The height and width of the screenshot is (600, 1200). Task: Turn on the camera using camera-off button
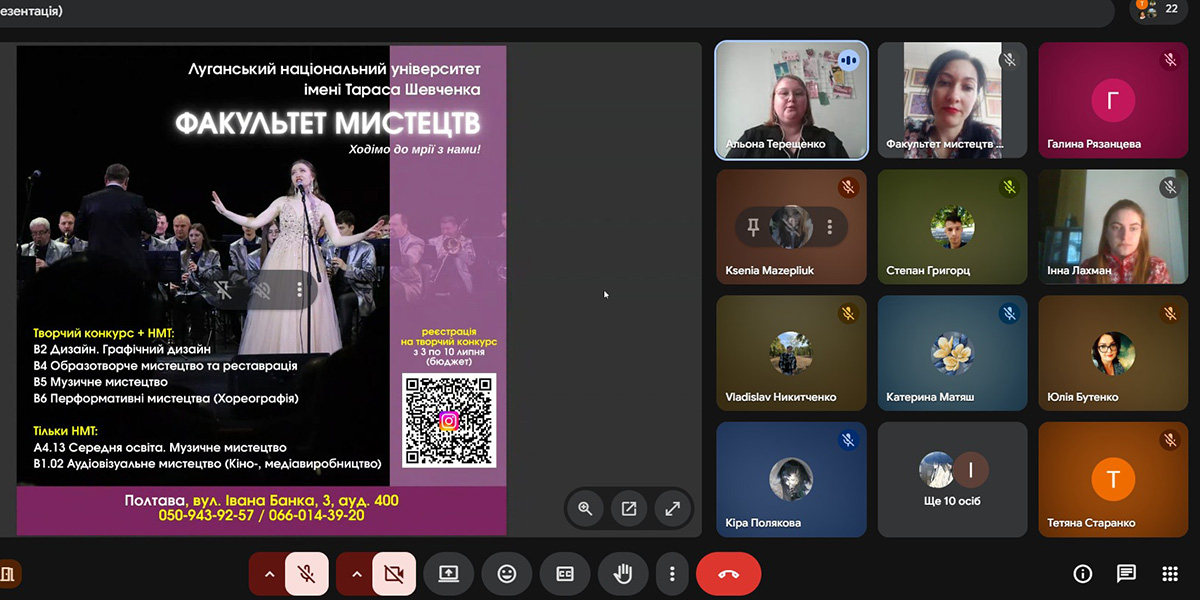pos(394,574)
